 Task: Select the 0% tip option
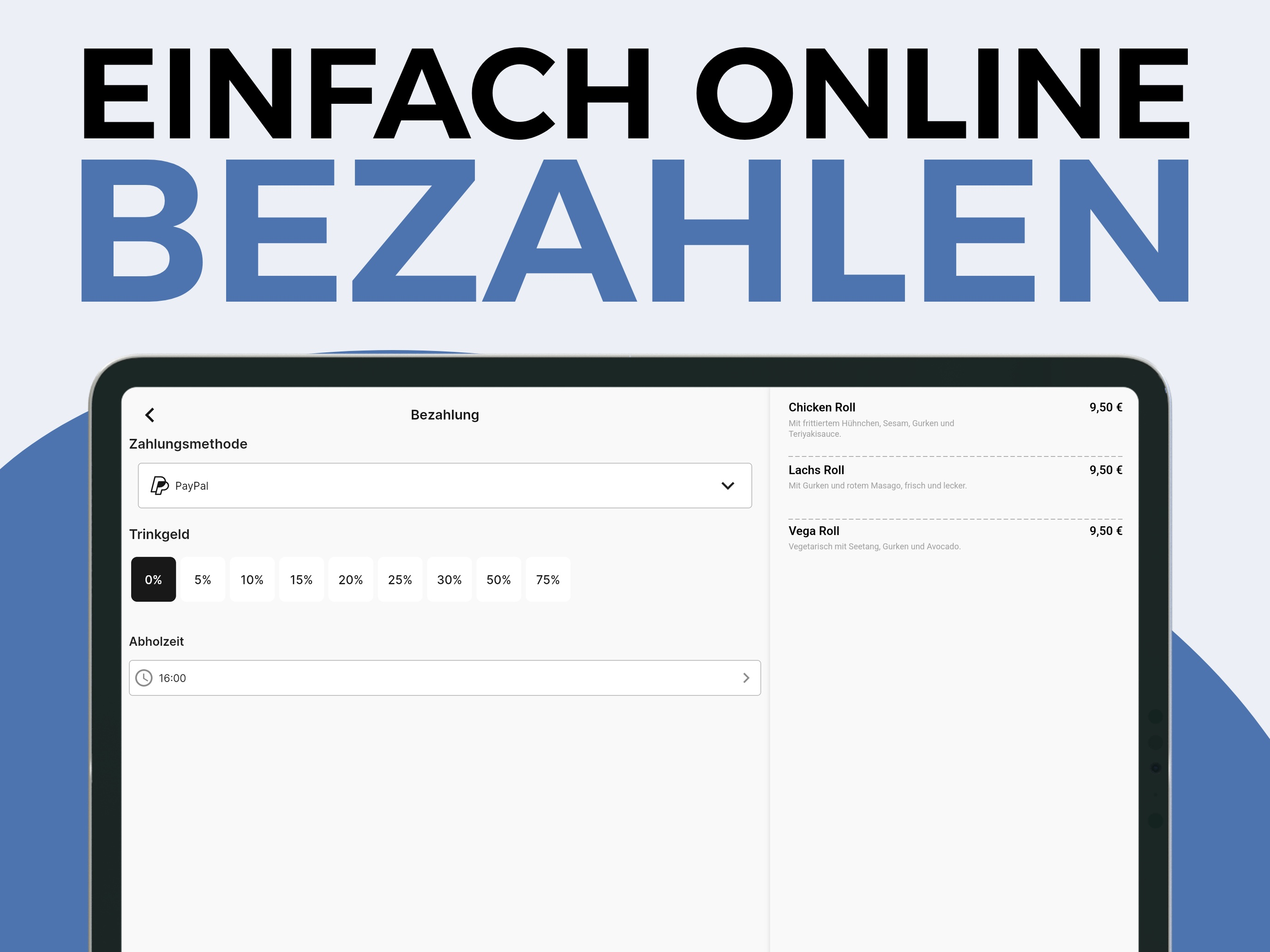click(153, 580)
